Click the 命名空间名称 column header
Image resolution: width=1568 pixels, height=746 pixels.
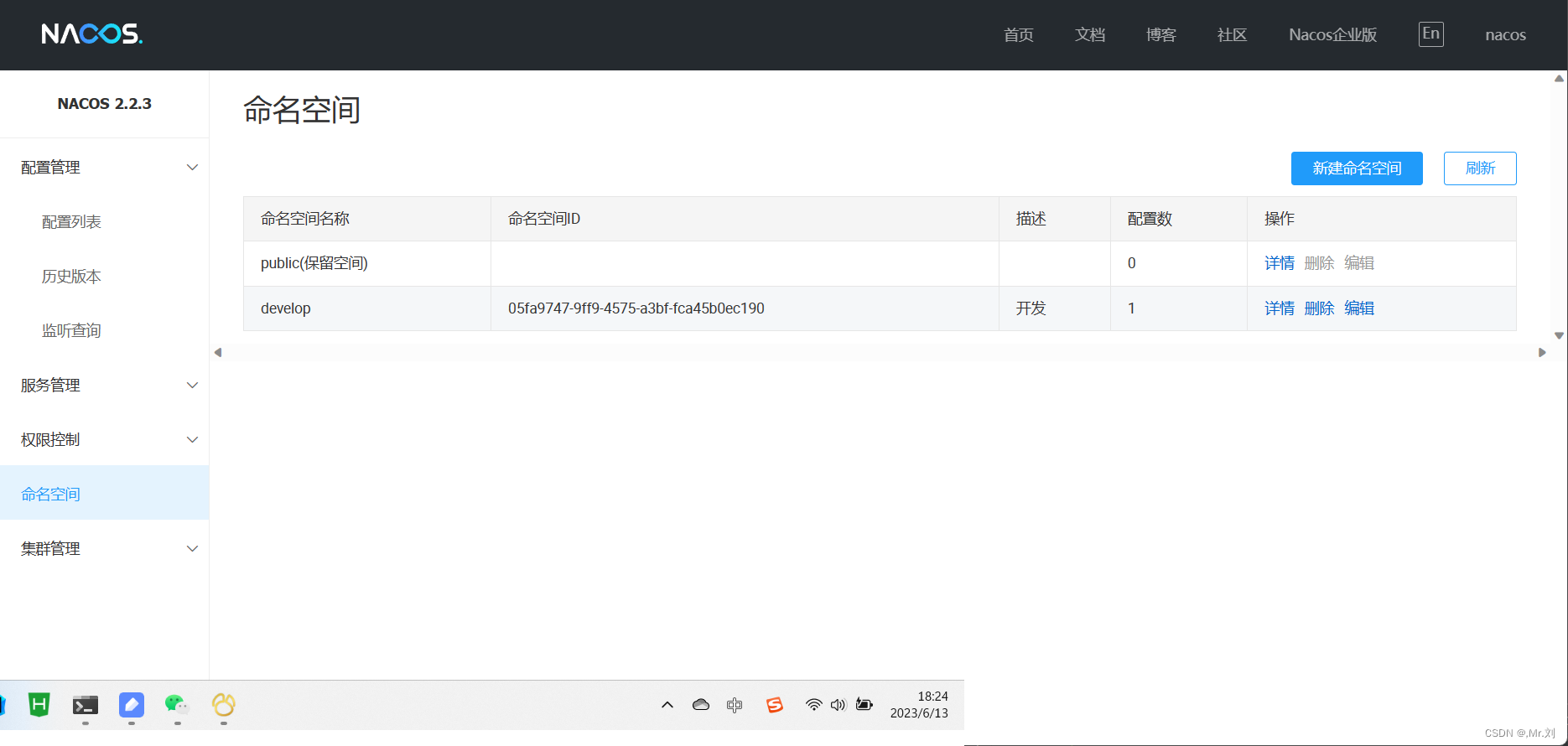367,219
